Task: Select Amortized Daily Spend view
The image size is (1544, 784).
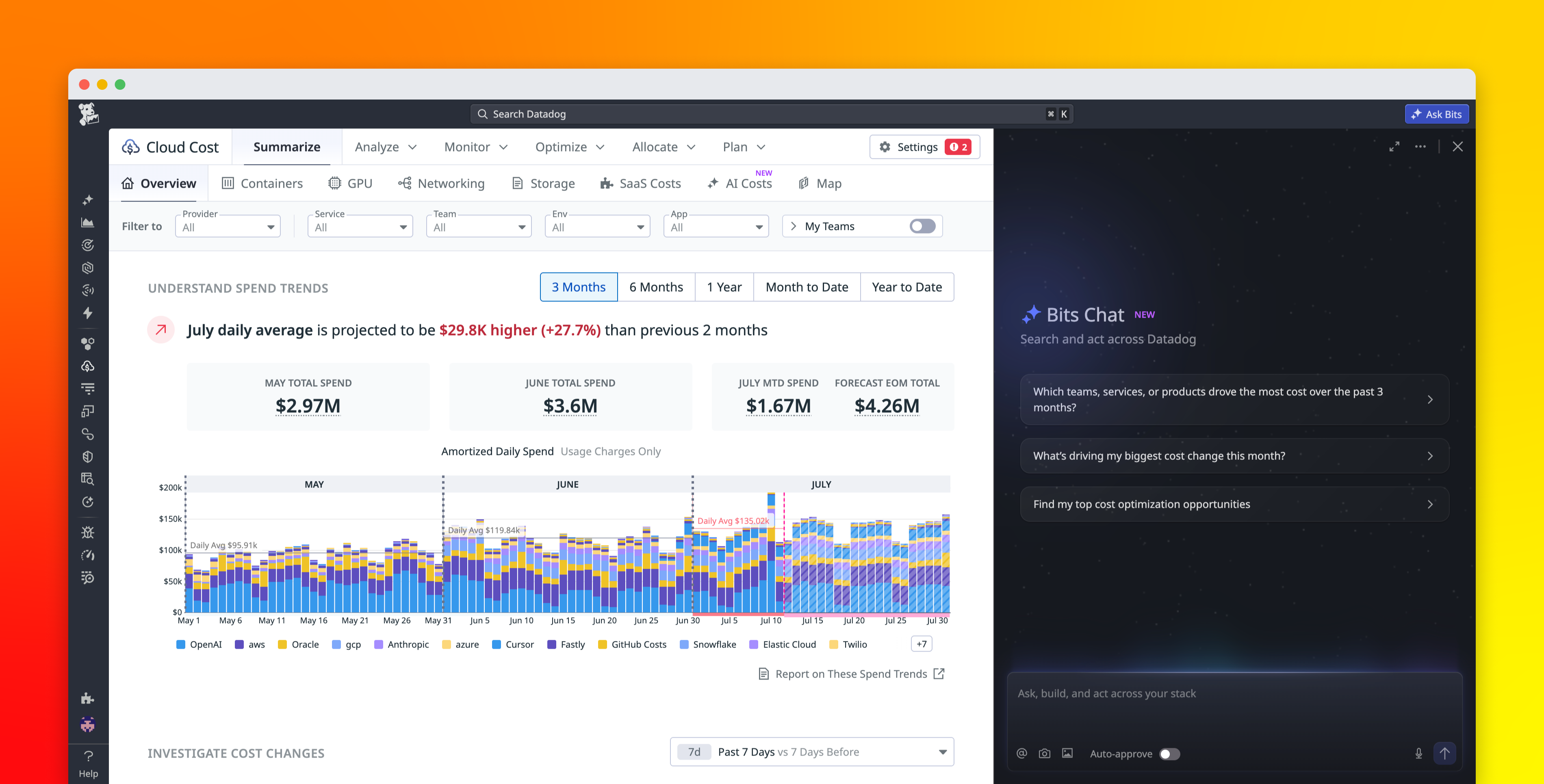Action: click(x=497, y=451)
